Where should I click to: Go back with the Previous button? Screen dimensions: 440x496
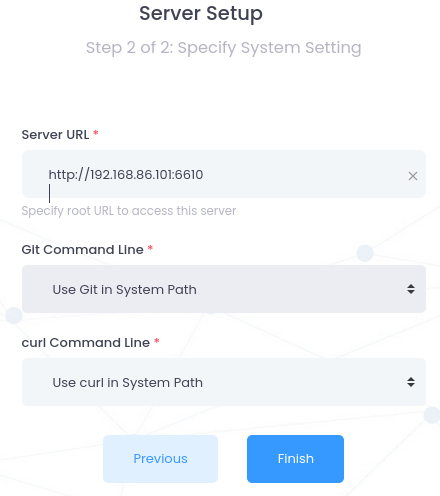160,459
